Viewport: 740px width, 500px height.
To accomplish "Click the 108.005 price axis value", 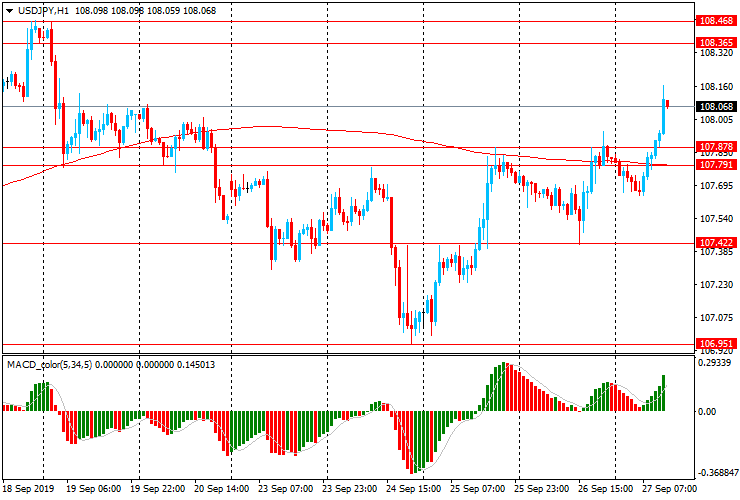I will pos(716,120).
